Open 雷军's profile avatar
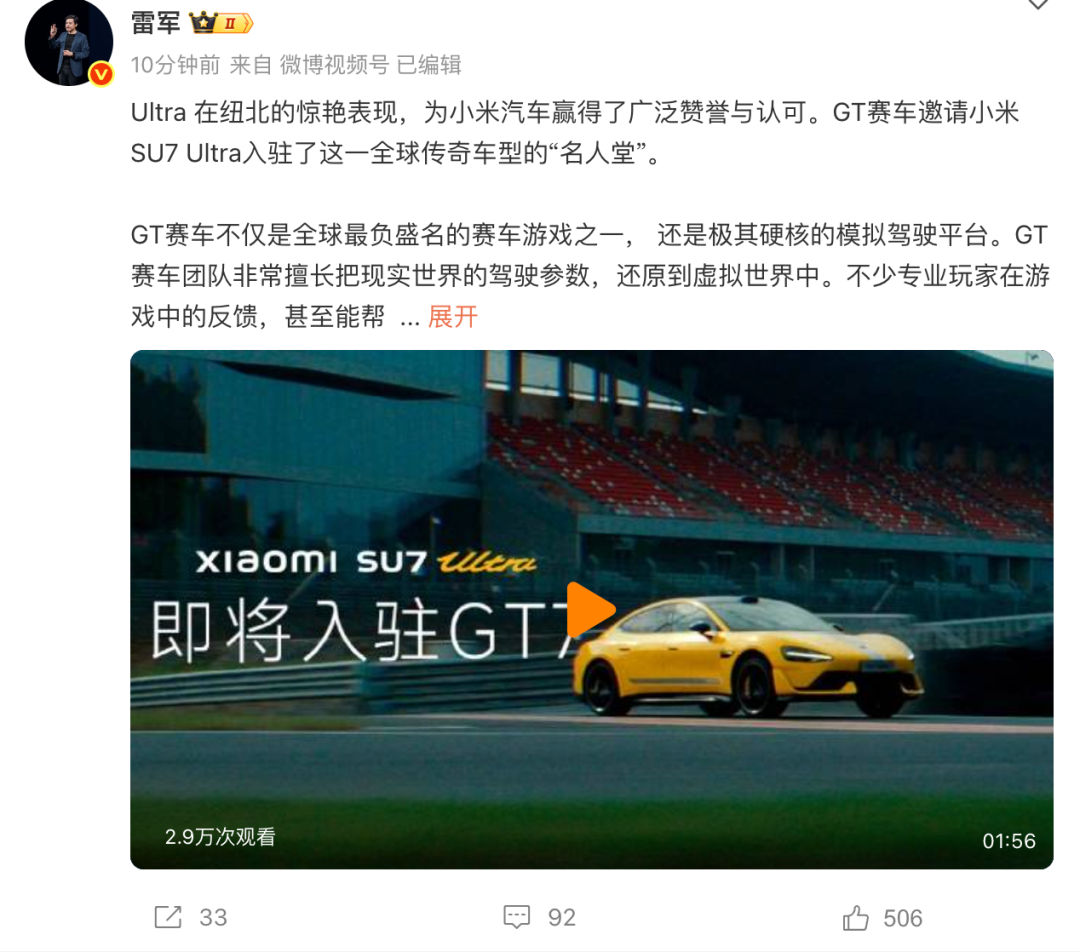This screenshot has height=952, width=1080. (69, 43)
